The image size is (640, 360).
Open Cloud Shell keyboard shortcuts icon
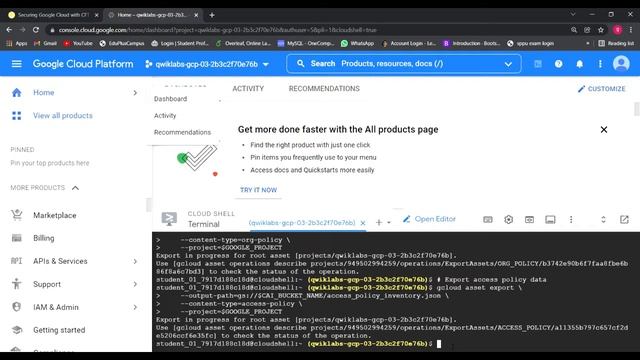tap(488, 220)
